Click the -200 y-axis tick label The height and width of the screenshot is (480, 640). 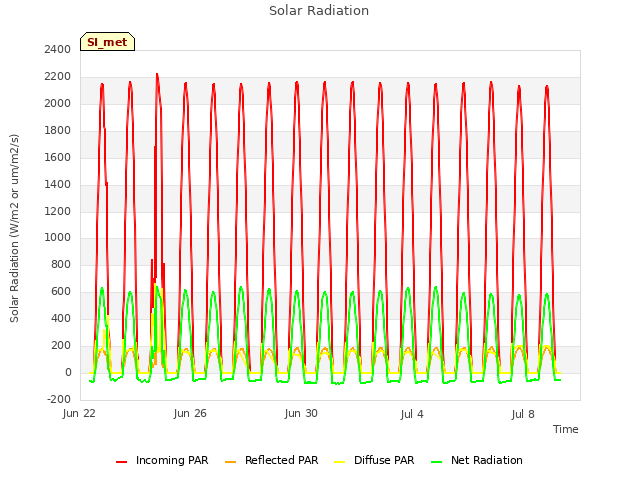pos(59,399)
